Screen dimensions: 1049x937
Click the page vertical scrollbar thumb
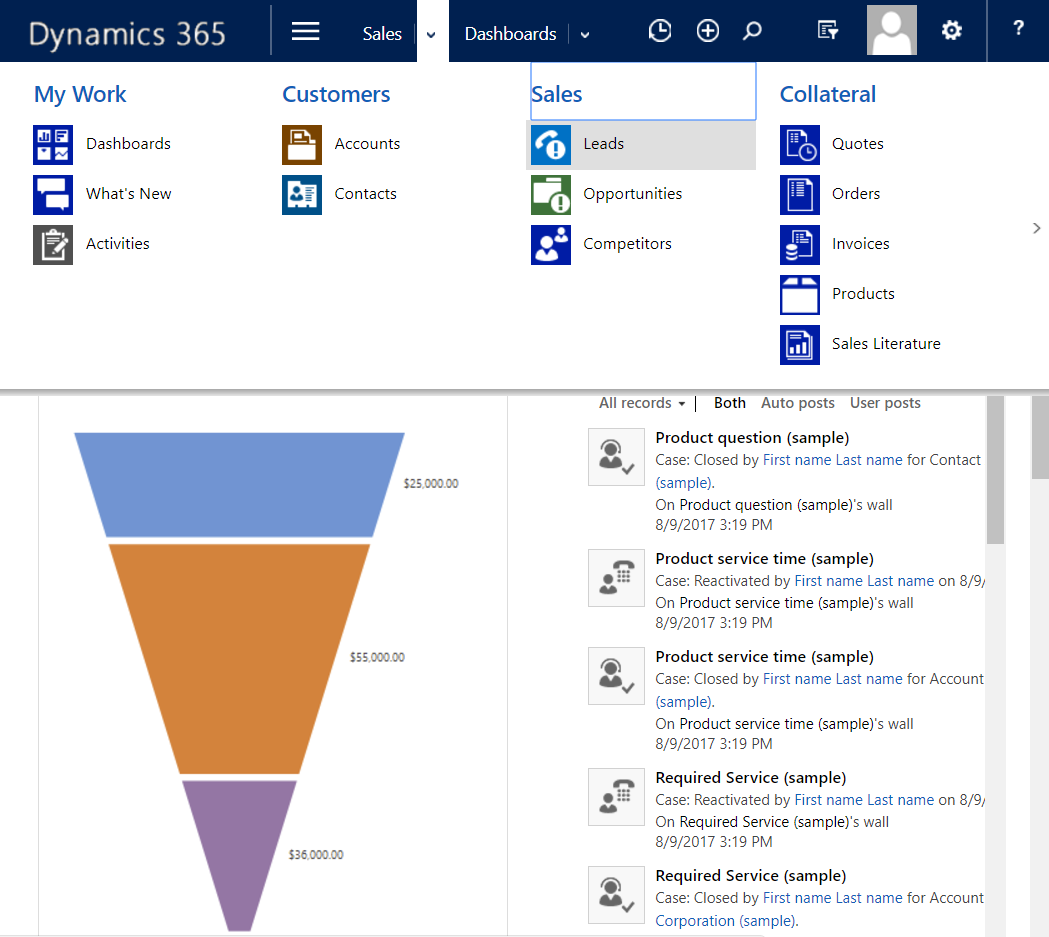point(1040,437)
